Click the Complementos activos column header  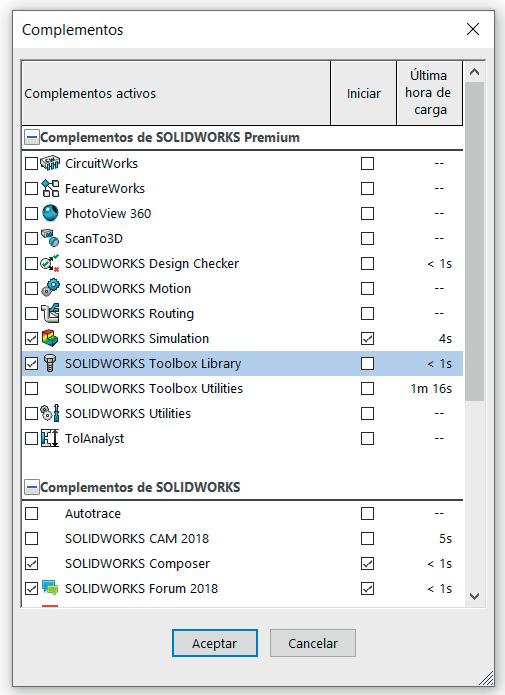[x=176, y=93]
